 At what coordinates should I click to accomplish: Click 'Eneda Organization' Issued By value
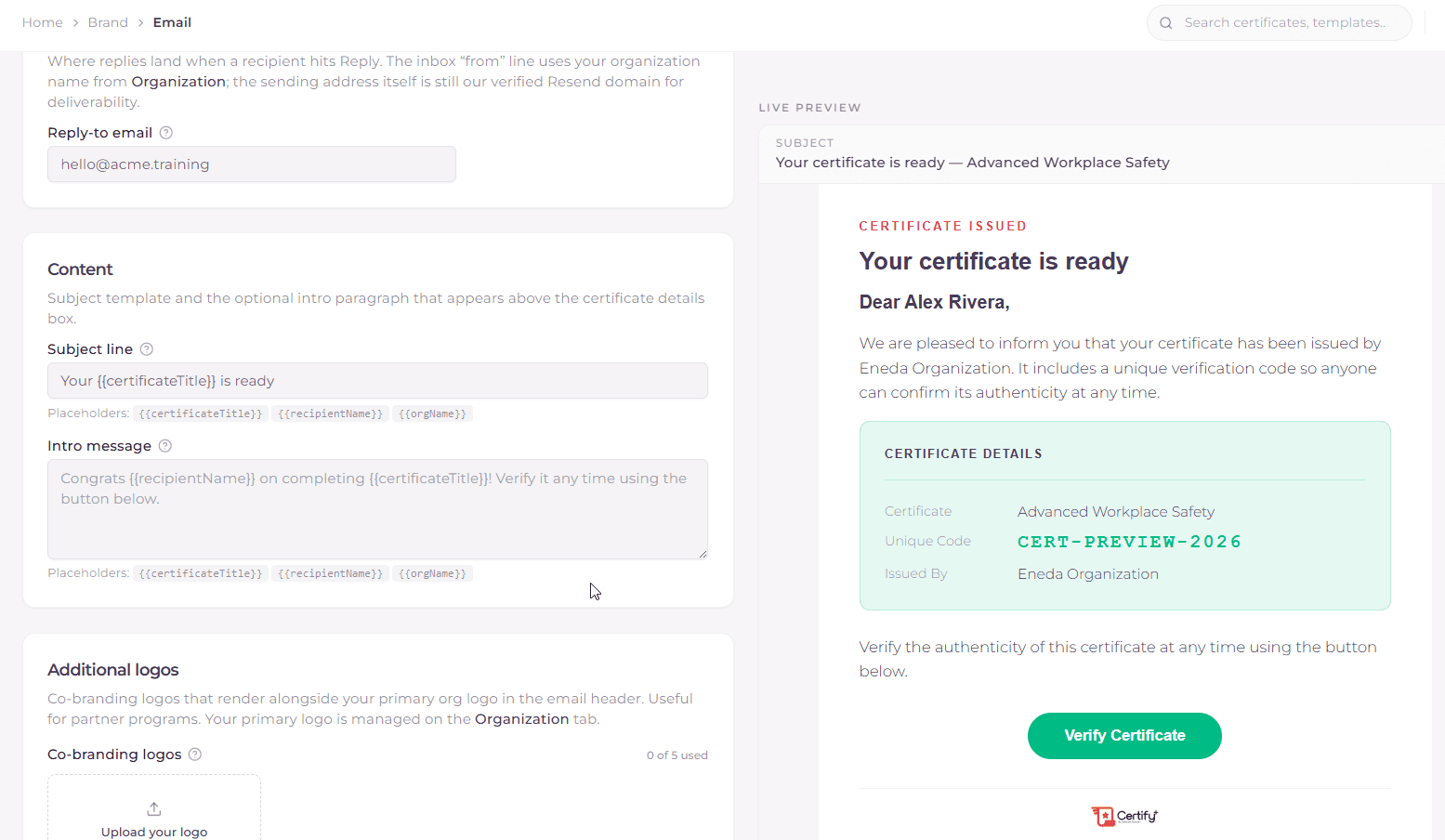[1087, 574]
